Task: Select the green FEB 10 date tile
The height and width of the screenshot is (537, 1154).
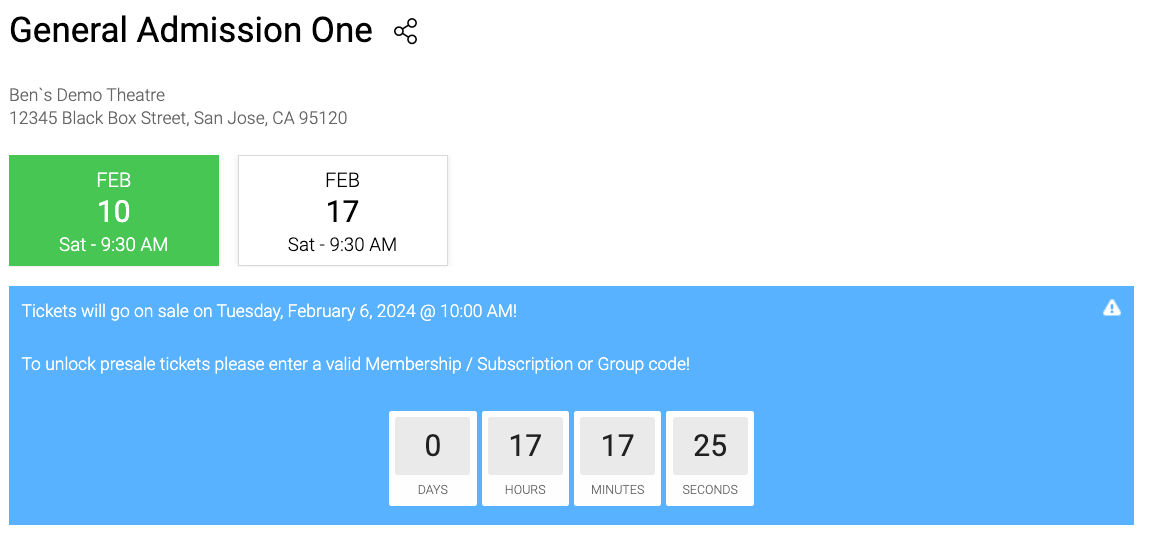Action: pyautogui.click(x=114, y=210)
